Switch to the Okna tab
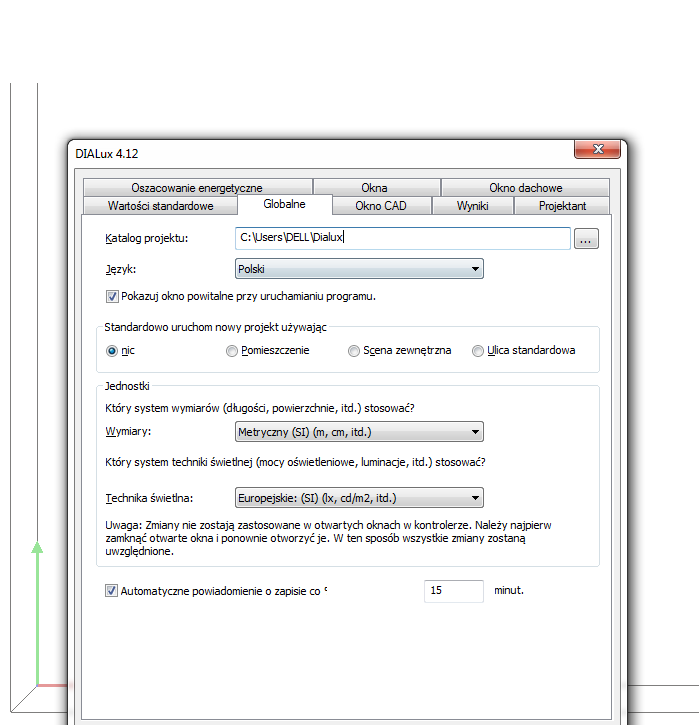This screenshot has width=699, height=725. 376,188
